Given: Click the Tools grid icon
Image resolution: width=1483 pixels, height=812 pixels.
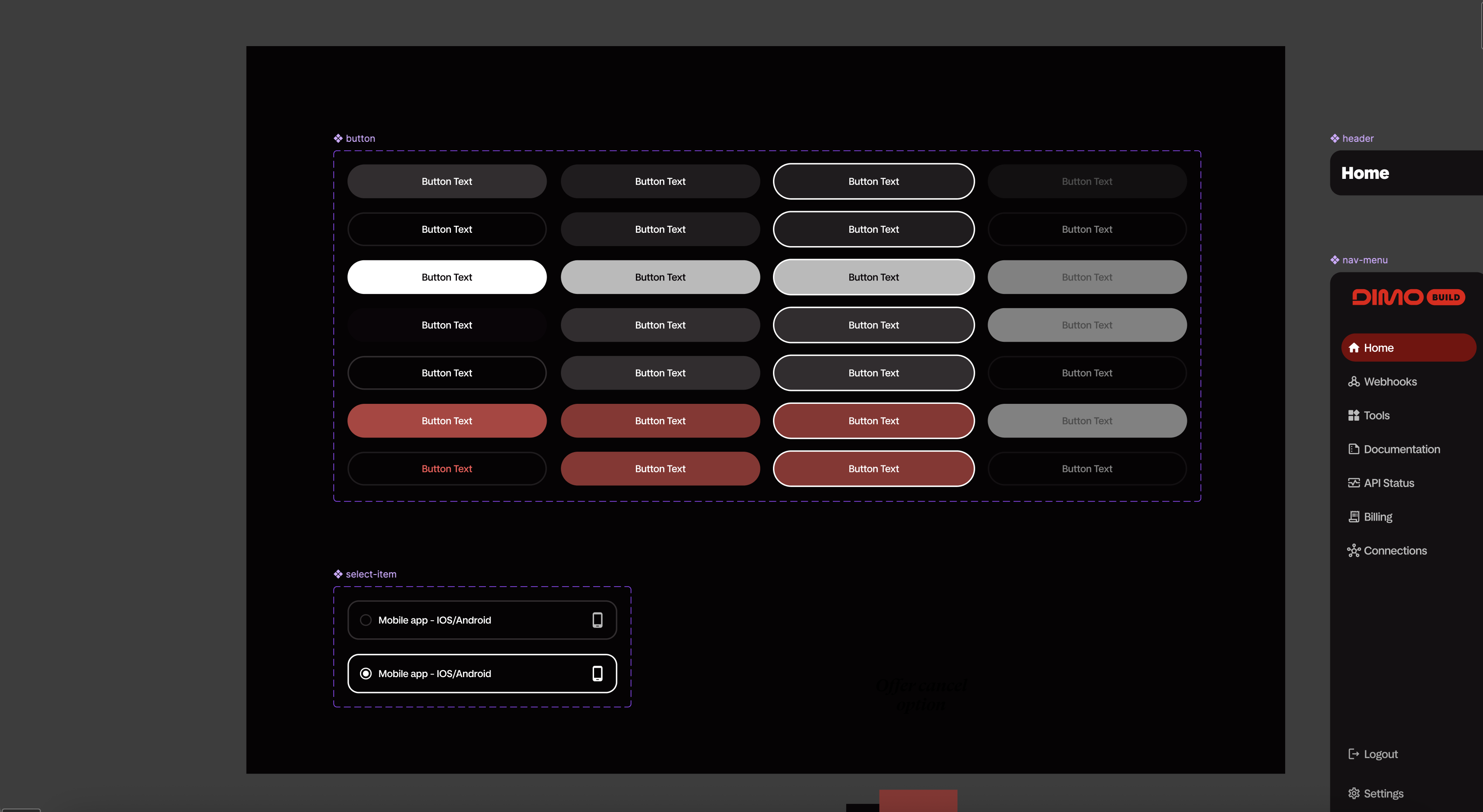Looking at the screenshot, I should click(1354, 415).
